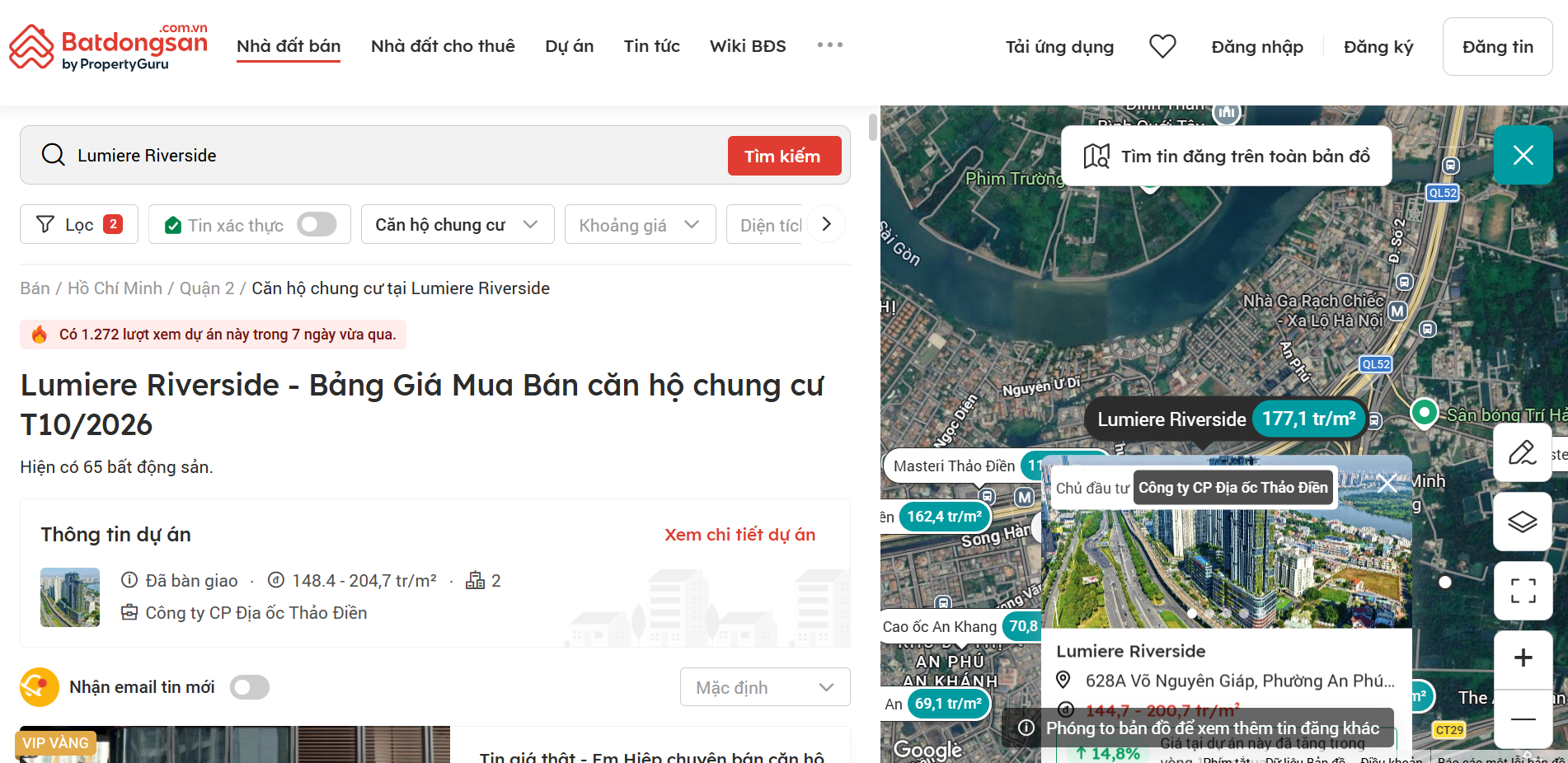Toggle Tin xác thực switch

[317, 224]
